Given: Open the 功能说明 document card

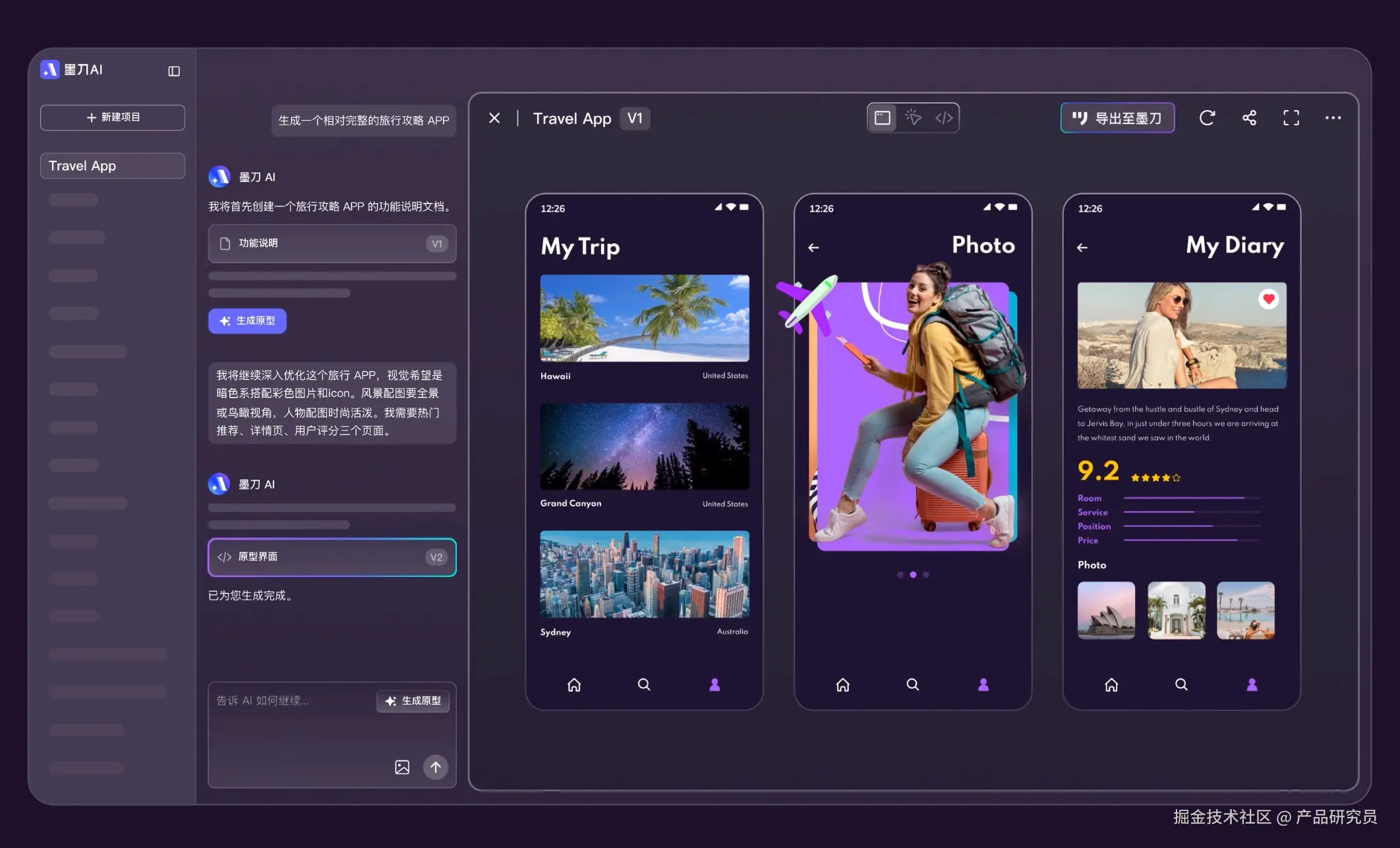Looking at the screenshot, I should pos(332,243).
